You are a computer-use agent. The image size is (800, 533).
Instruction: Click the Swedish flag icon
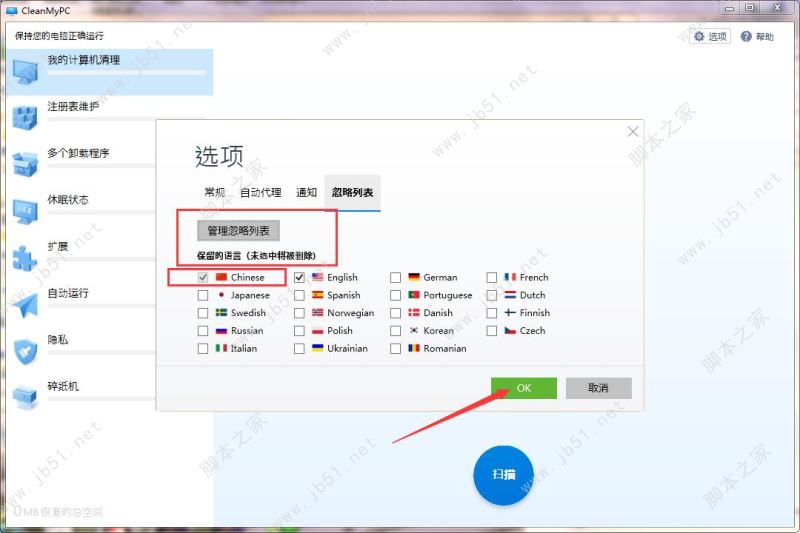[x=221, y=313]
